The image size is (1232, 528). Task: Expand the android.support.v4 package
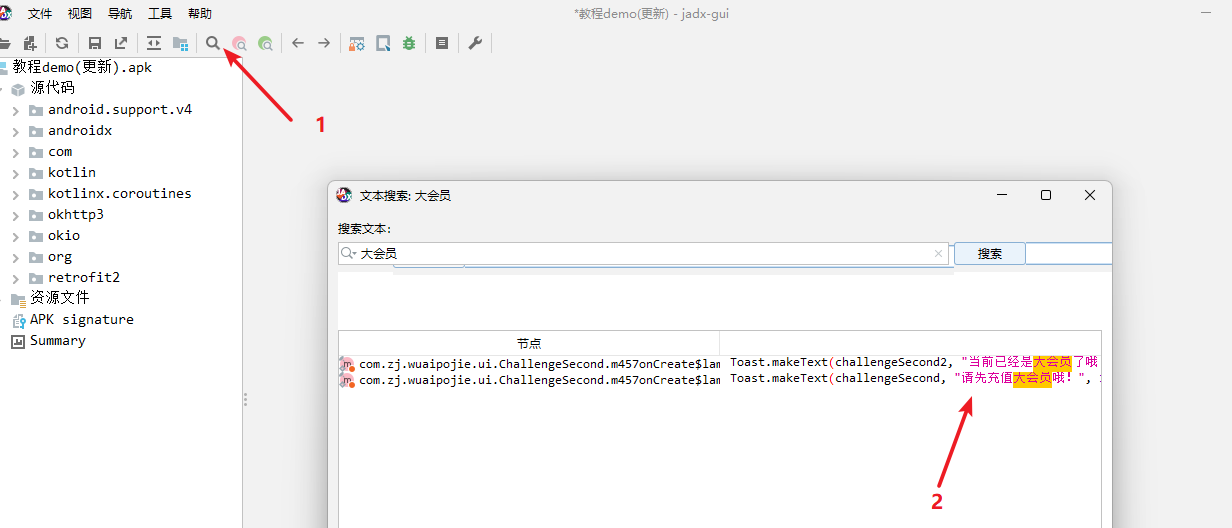click(15, 110)
